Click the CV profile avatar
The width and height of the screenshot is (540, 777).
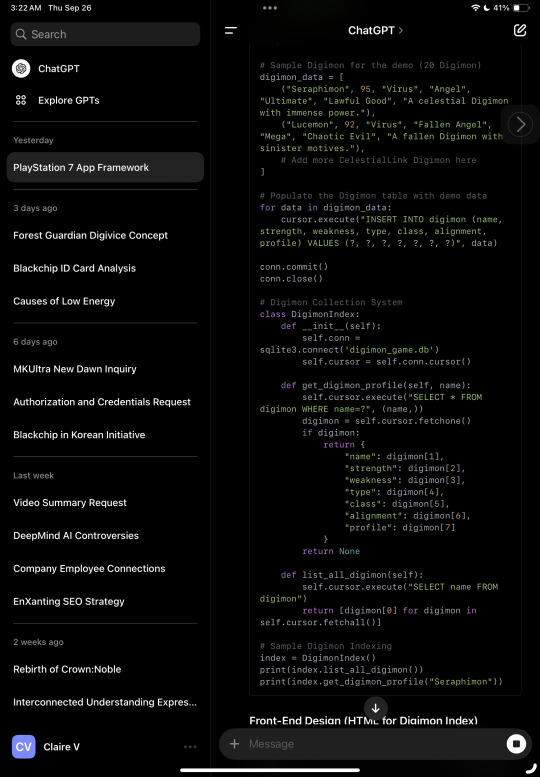(x=23, y=747)
